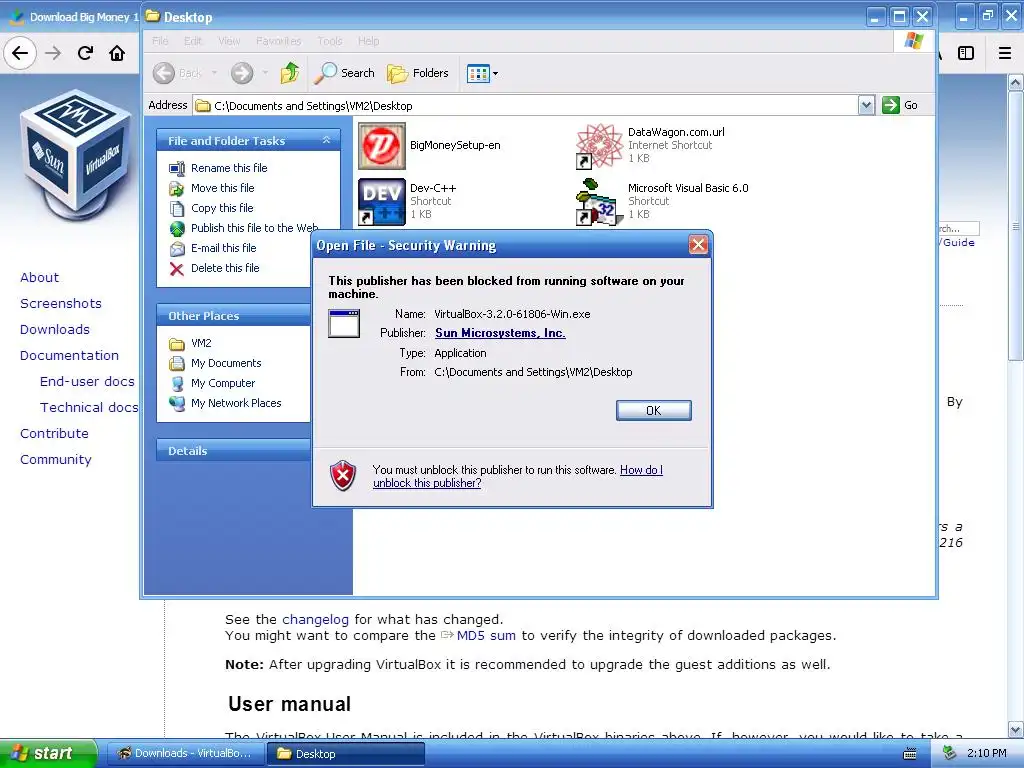The width and height of the screenshot is (1024, 768).
Task: Open My Computer in Other Places
Action: pyautogui.click(x=223, y=383)
